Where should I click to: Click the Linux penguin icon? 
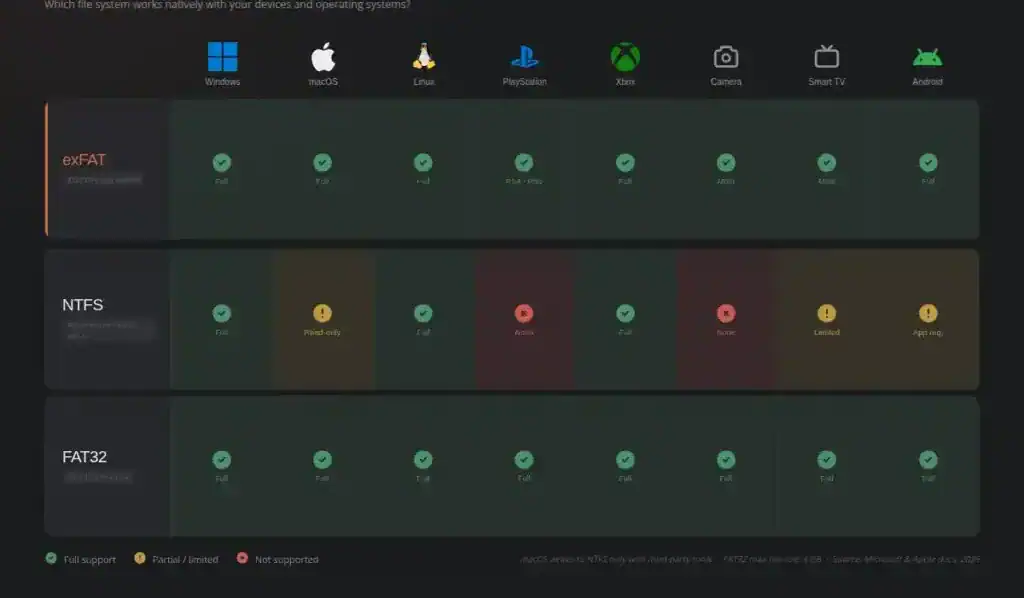pyautogui.click(x=423, y=57)
